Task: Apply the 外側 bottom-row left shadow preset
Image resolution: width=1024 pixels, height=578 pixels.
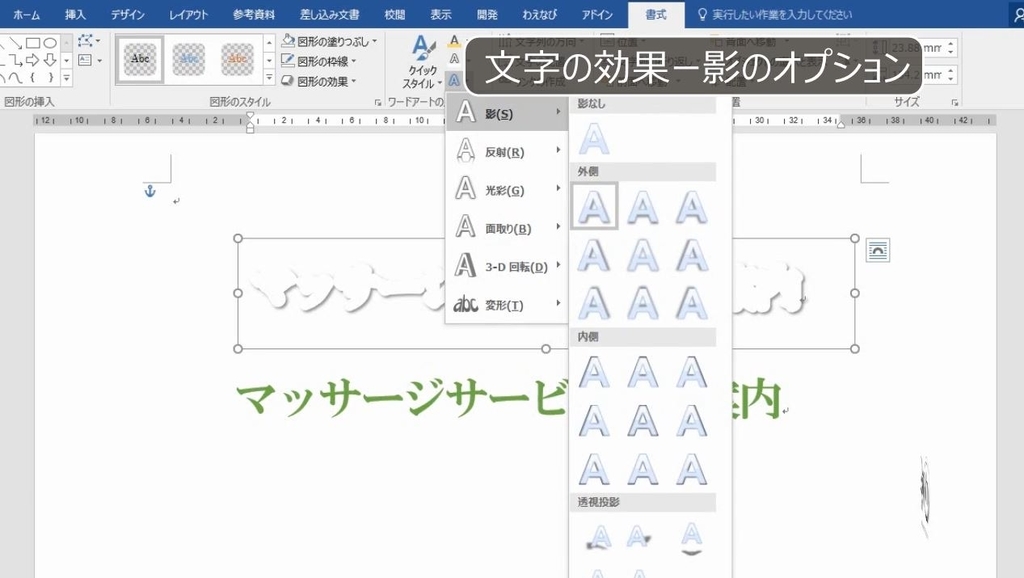Action: [x=594, y=303]
